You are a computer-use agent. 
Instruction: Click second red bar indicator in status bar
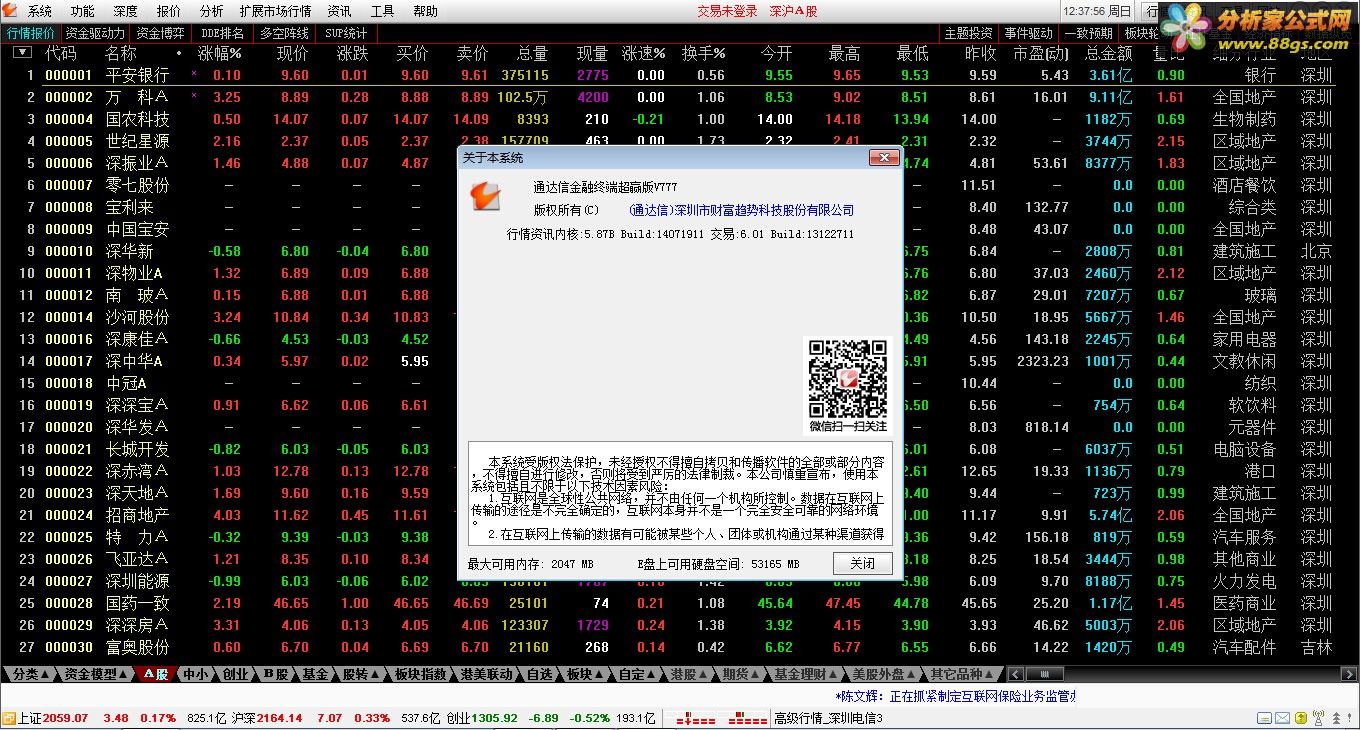click(x=747, y=718)
